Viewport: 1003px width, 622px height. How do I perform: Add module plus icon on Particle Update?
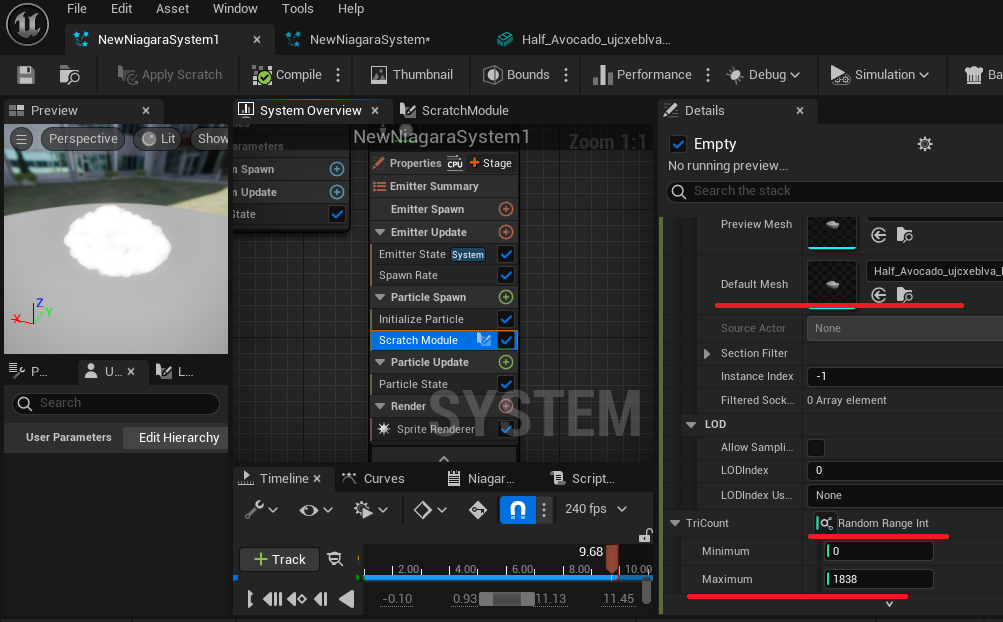(x=506, y=362)
